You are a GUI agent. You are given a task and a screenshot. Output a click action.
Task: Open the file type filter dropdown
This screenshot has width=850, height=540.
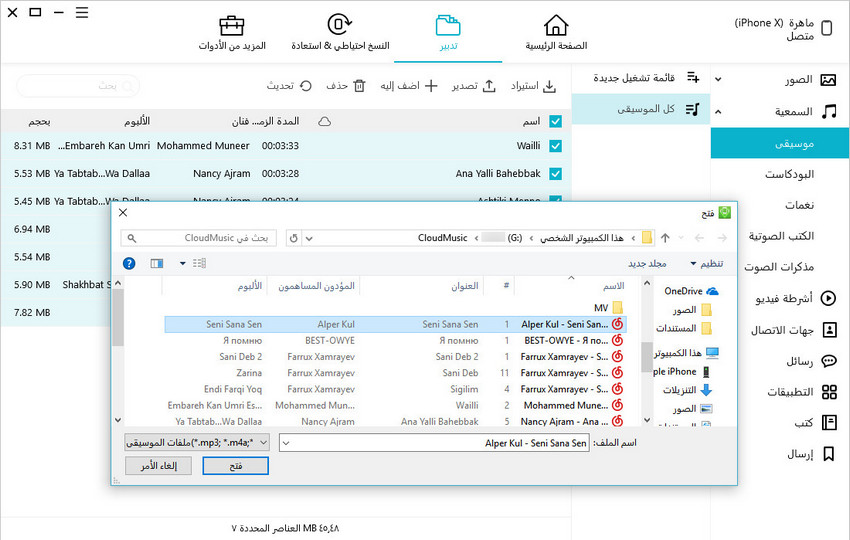pos(197,443)
